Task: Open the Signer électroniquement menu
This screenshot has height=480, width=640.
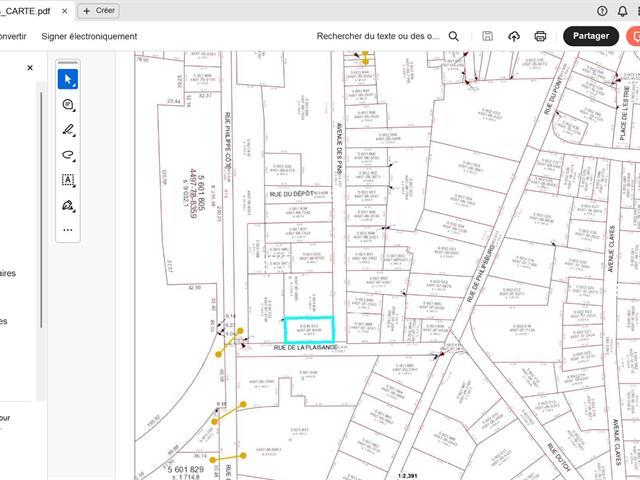Action: [x=89, y=36]
